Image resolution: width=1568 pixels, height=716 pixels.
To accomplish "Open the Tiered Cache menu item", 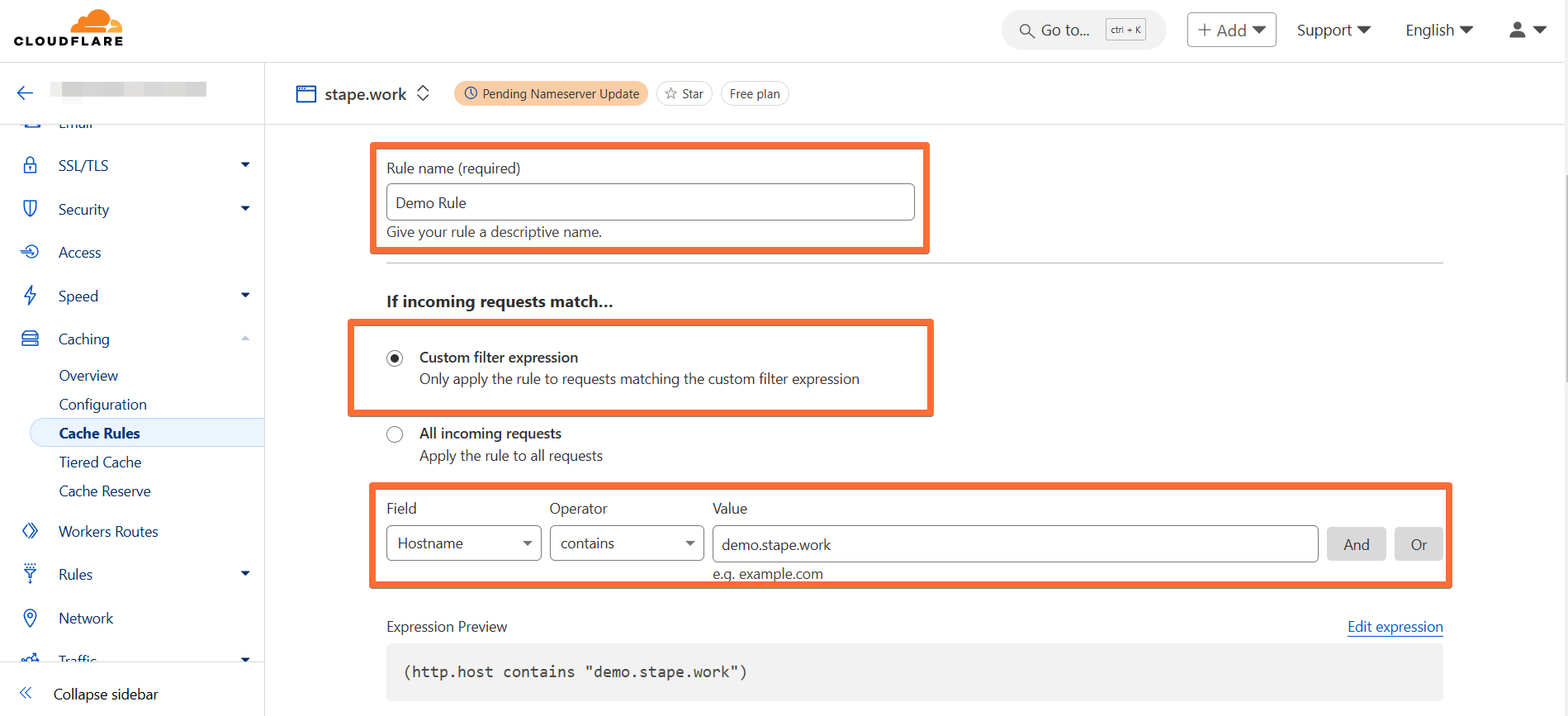I will pos(100,462).
